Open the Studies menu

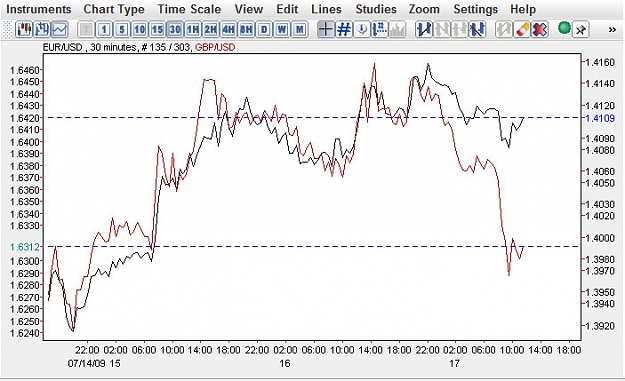click(376, 9)
